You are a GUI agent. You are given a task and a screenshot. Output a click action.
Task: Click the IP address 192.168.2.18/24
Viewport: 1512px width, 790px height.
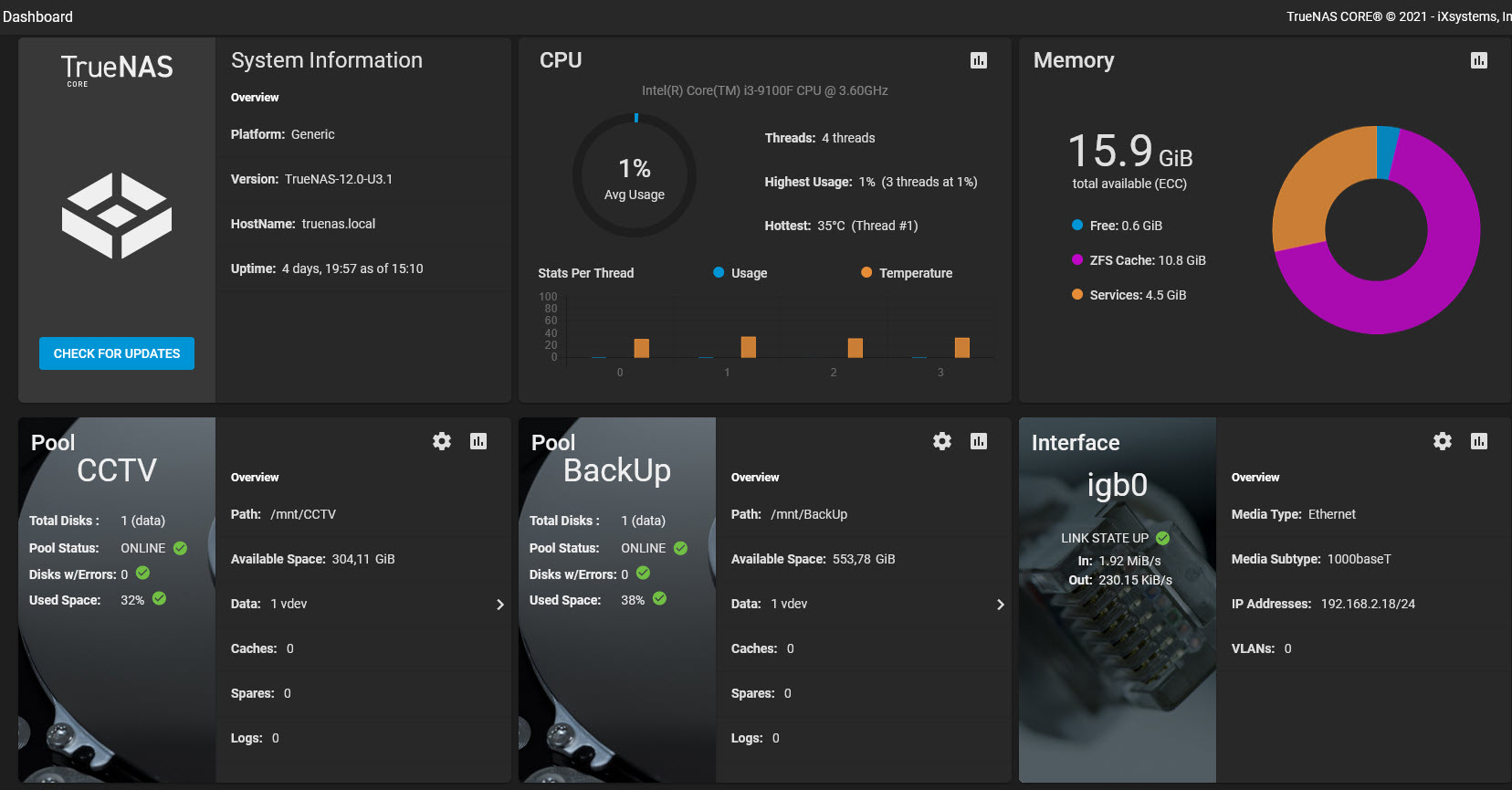[1368, 604]
